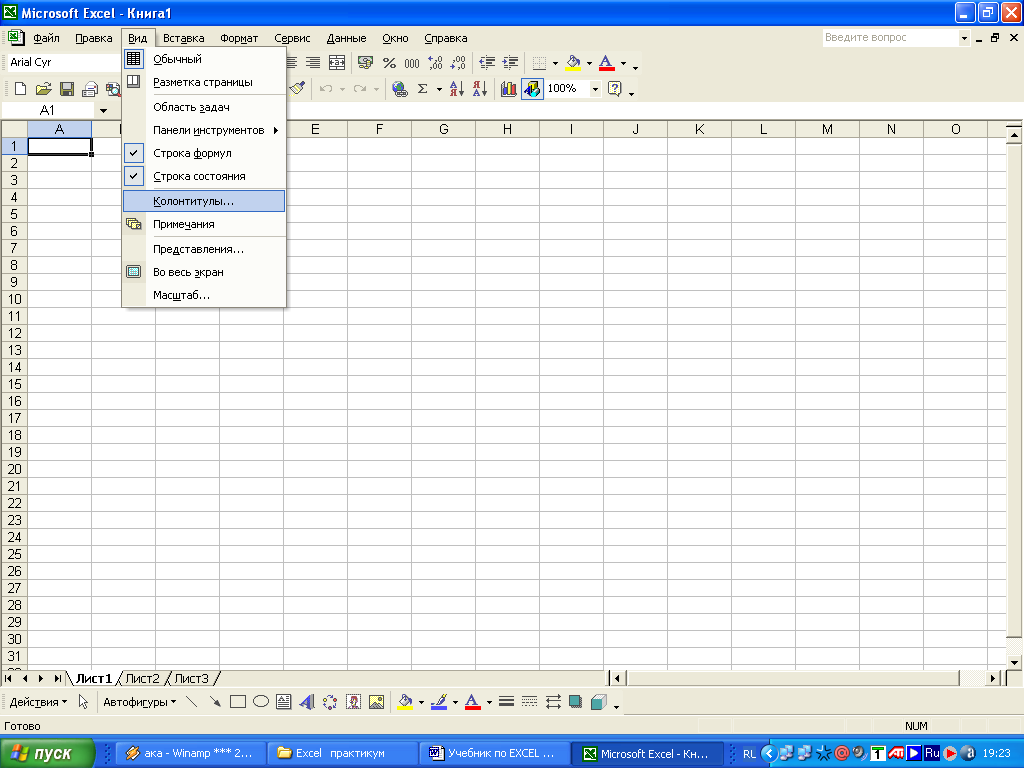Choose 3-D style icon on drawing toolbar
Viewport: 1024px width, 768px height.
point(598,702)
